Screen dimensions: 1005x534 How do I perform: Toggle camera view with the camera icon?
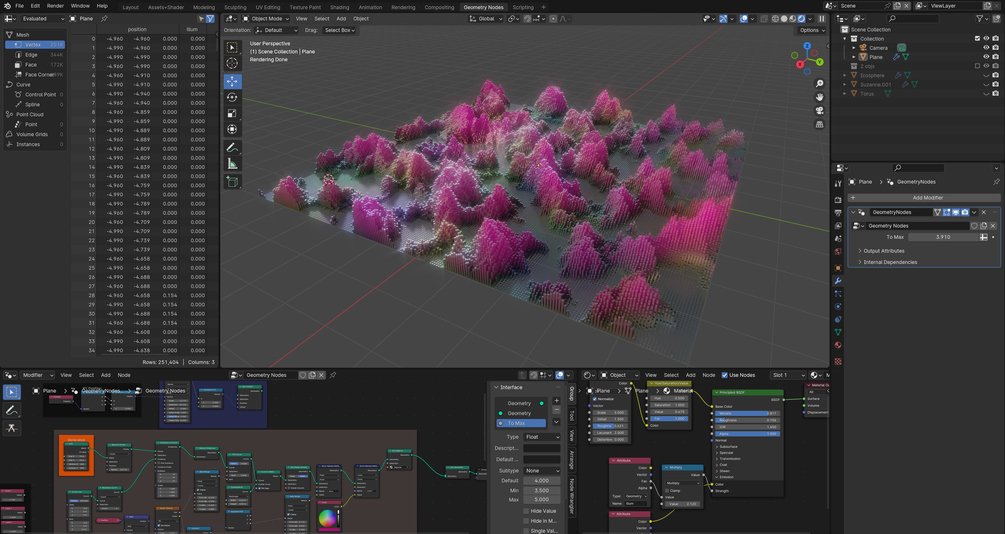point(819,111)
